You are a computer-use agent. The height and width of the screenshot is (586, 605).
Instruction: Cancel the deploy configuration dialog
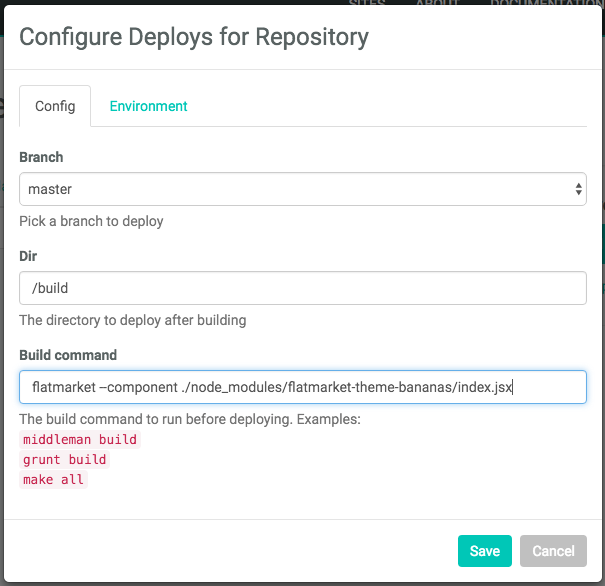coord(553,551)
